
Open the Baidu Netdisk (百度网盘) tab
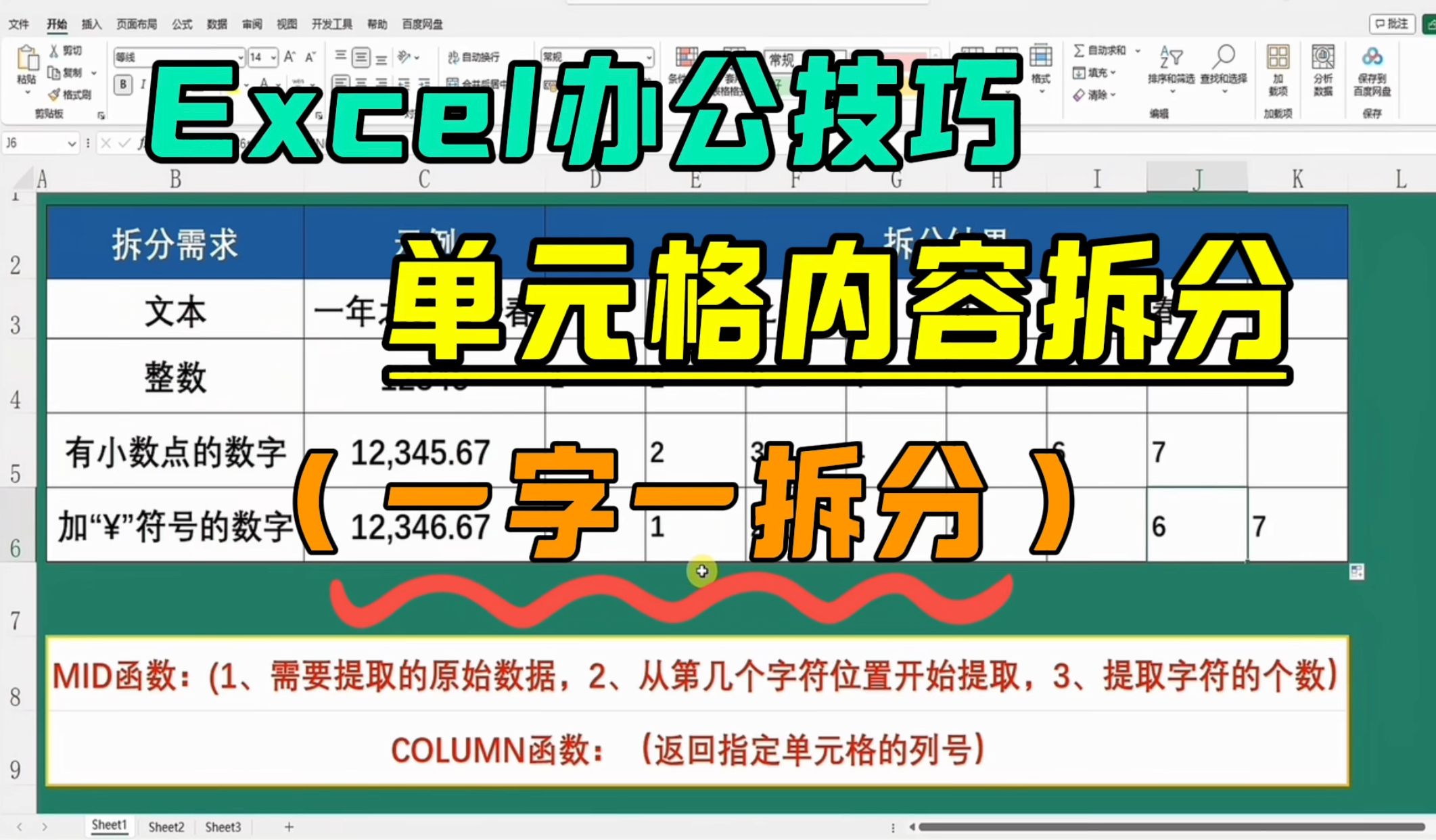click(x=423, y=24)
